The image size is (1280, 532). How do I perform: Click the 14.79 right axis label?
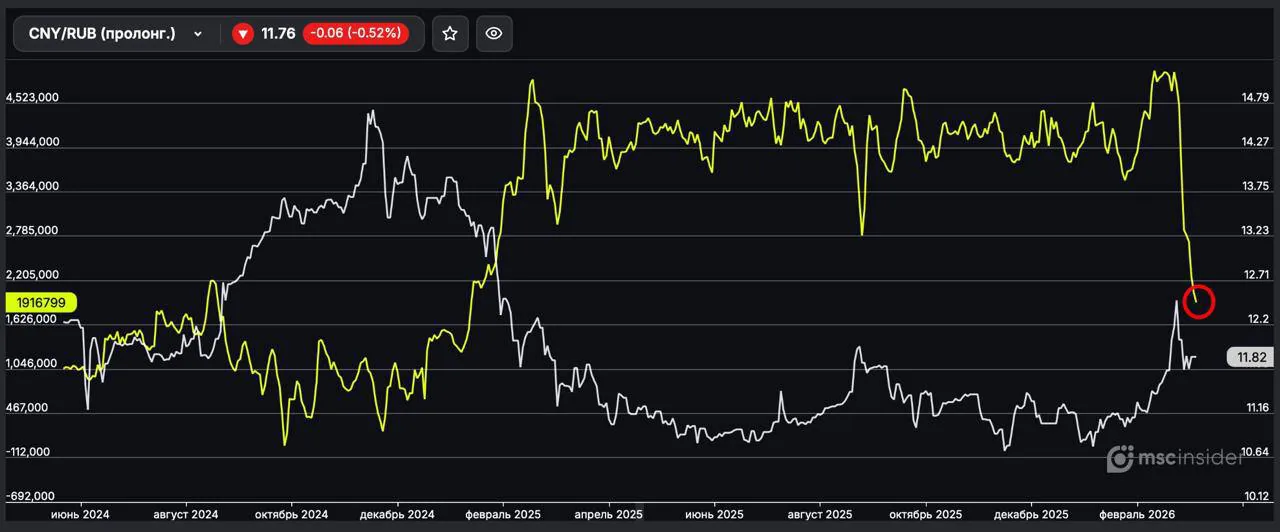(1254, 98)
